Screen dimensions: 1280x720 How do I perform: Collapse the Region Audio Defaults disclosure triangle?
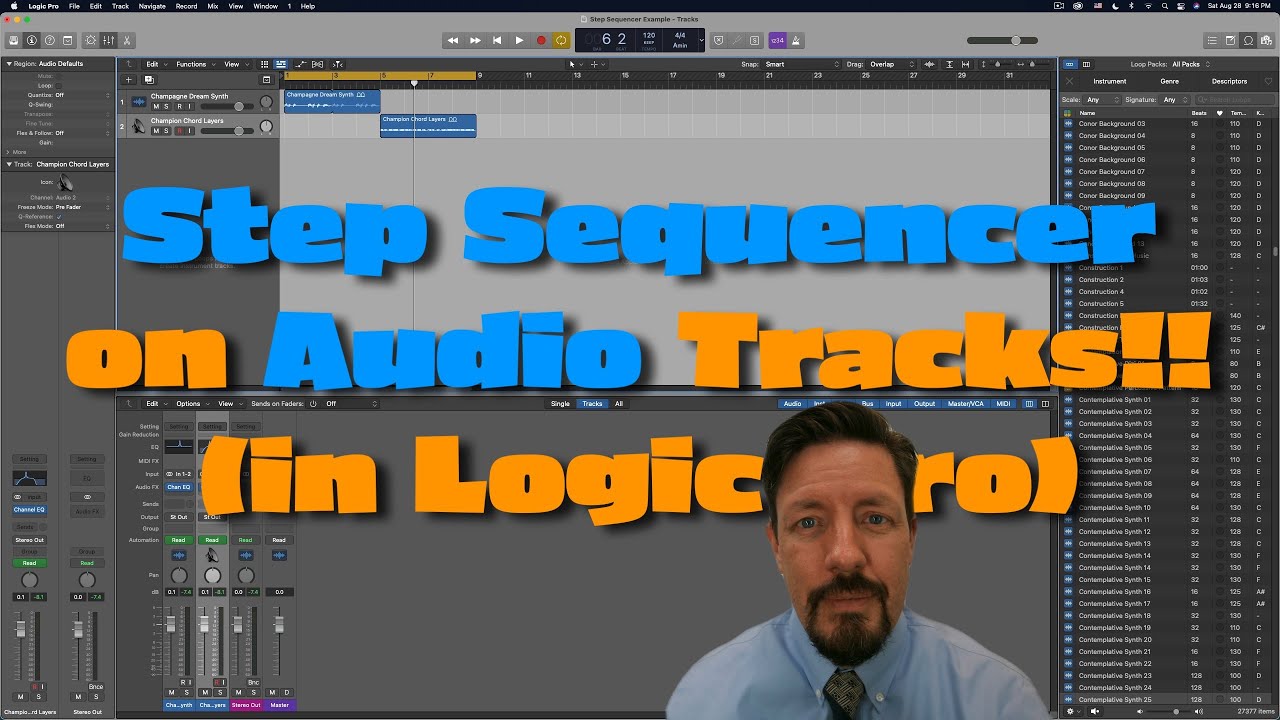coord(8,64)
